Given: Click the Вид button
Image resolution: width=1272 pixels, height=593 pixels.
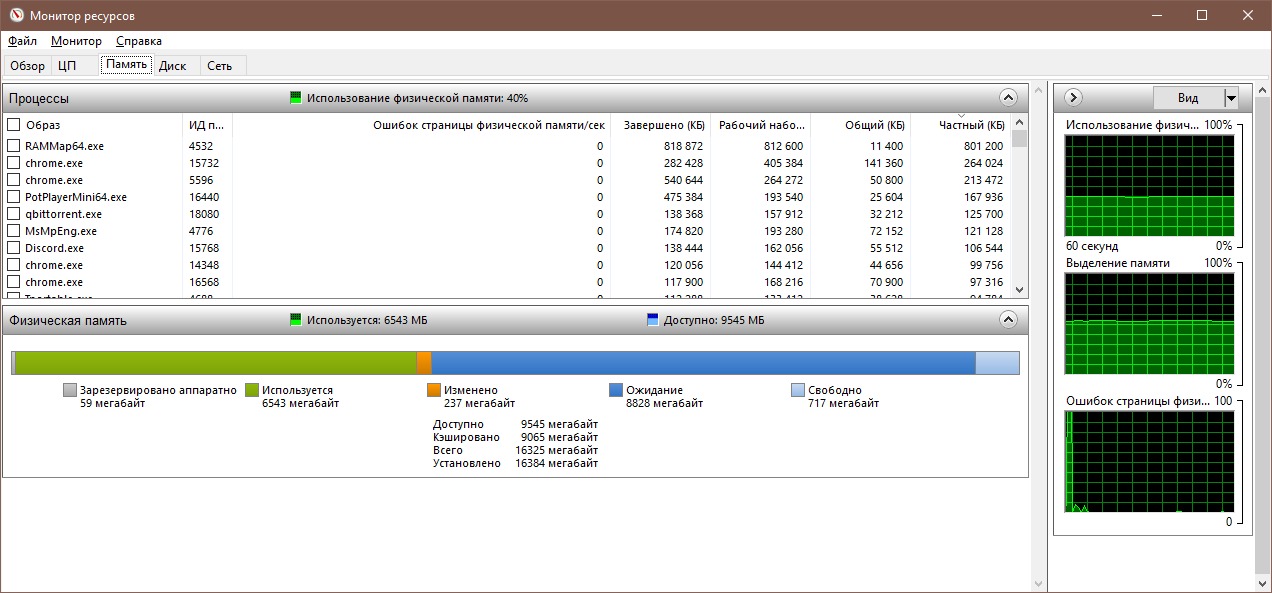Looking at the screenshot, I should (1188, 98).
